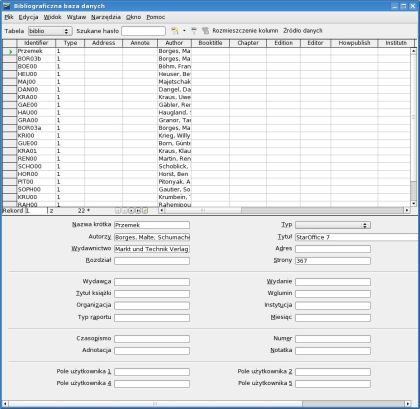
Task: Go to previous record navigation button
Action: 124,211
